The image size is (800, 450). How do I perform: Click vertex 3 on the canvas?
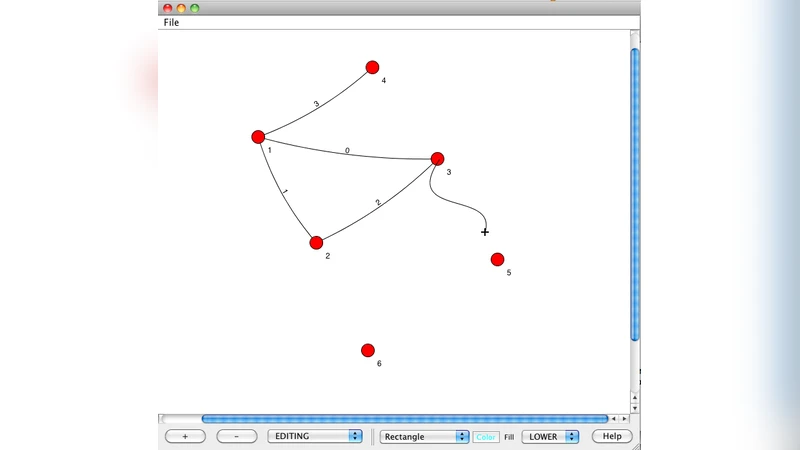437,159
